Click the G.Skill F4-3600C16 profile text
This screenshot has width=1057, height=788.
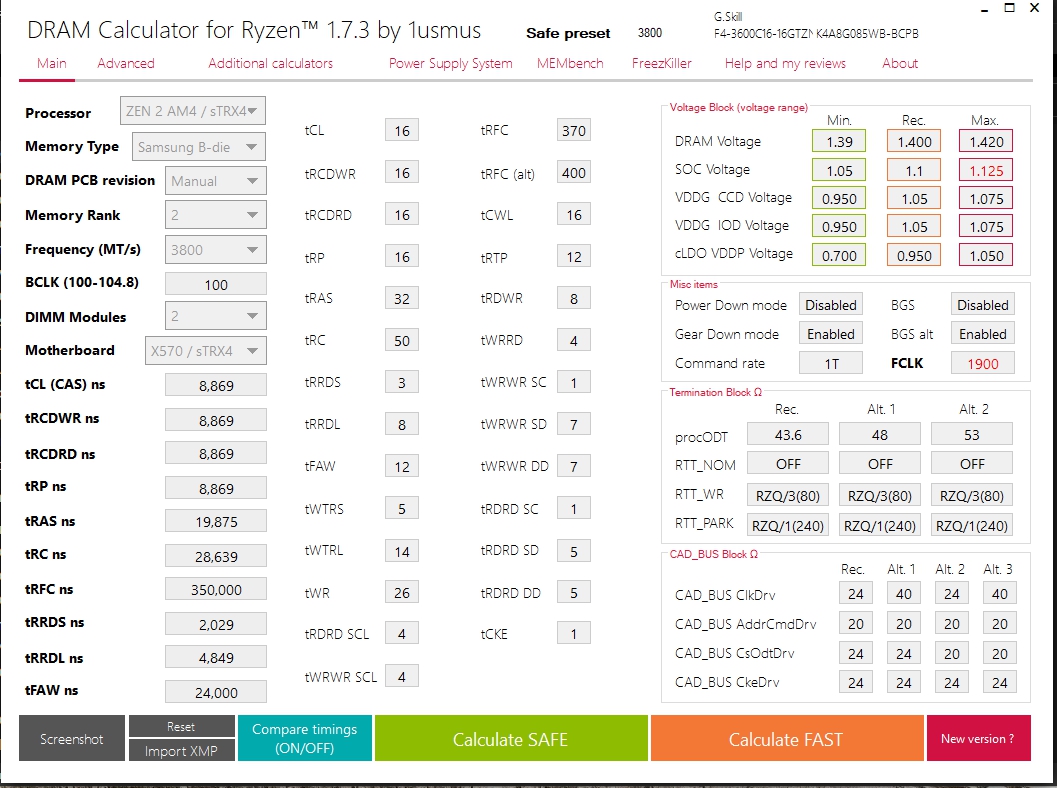click(816, 26)
